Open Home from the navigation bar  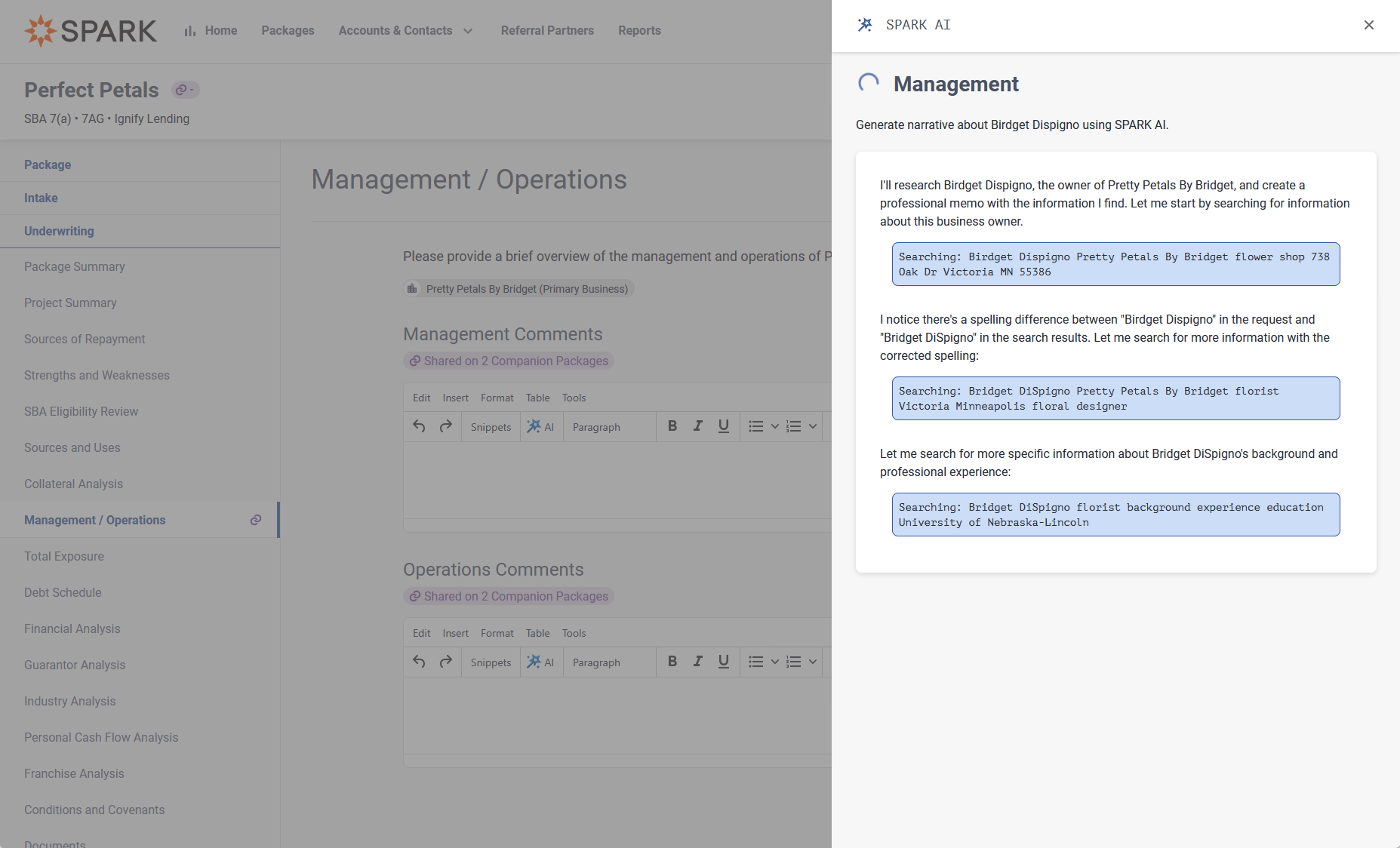coord(211,31)
